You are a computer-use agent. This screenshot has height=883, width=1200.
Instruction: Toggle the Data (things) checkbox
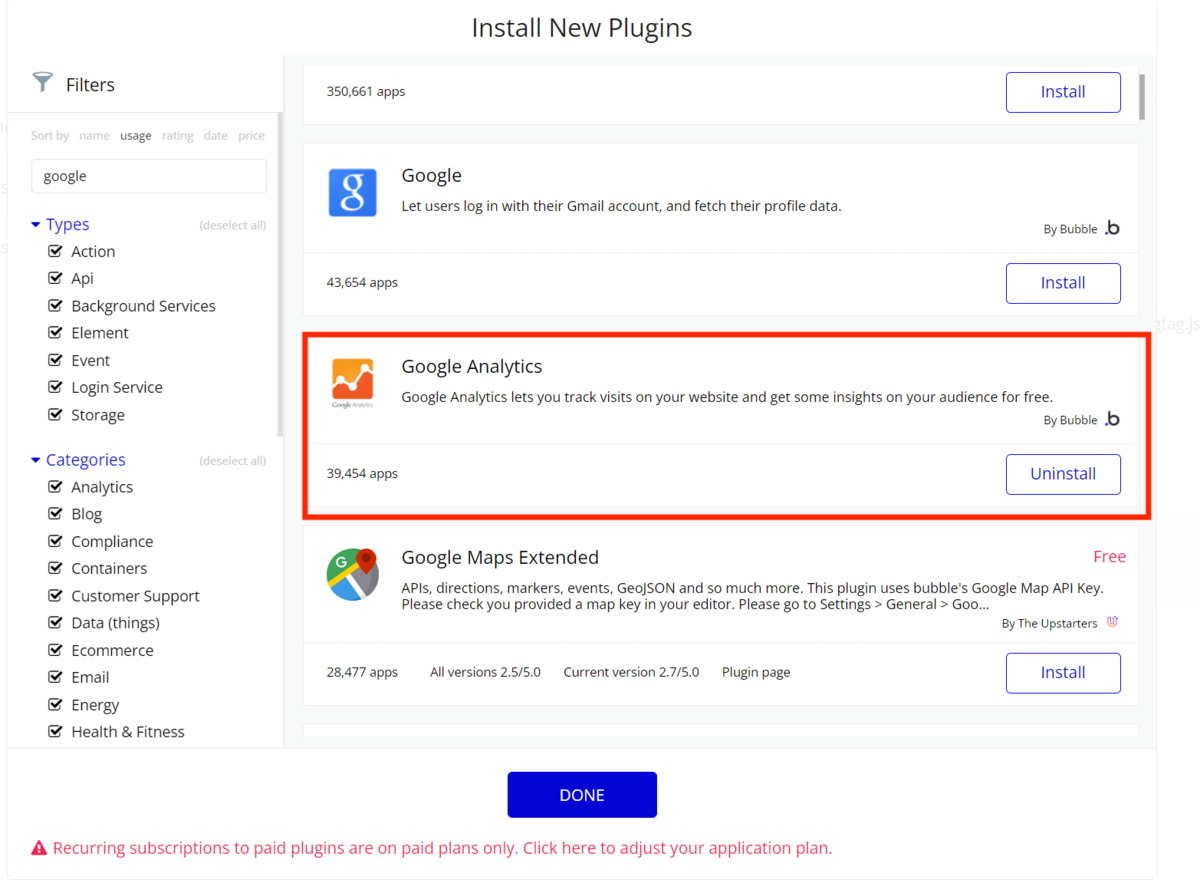[x=56, y=623]
